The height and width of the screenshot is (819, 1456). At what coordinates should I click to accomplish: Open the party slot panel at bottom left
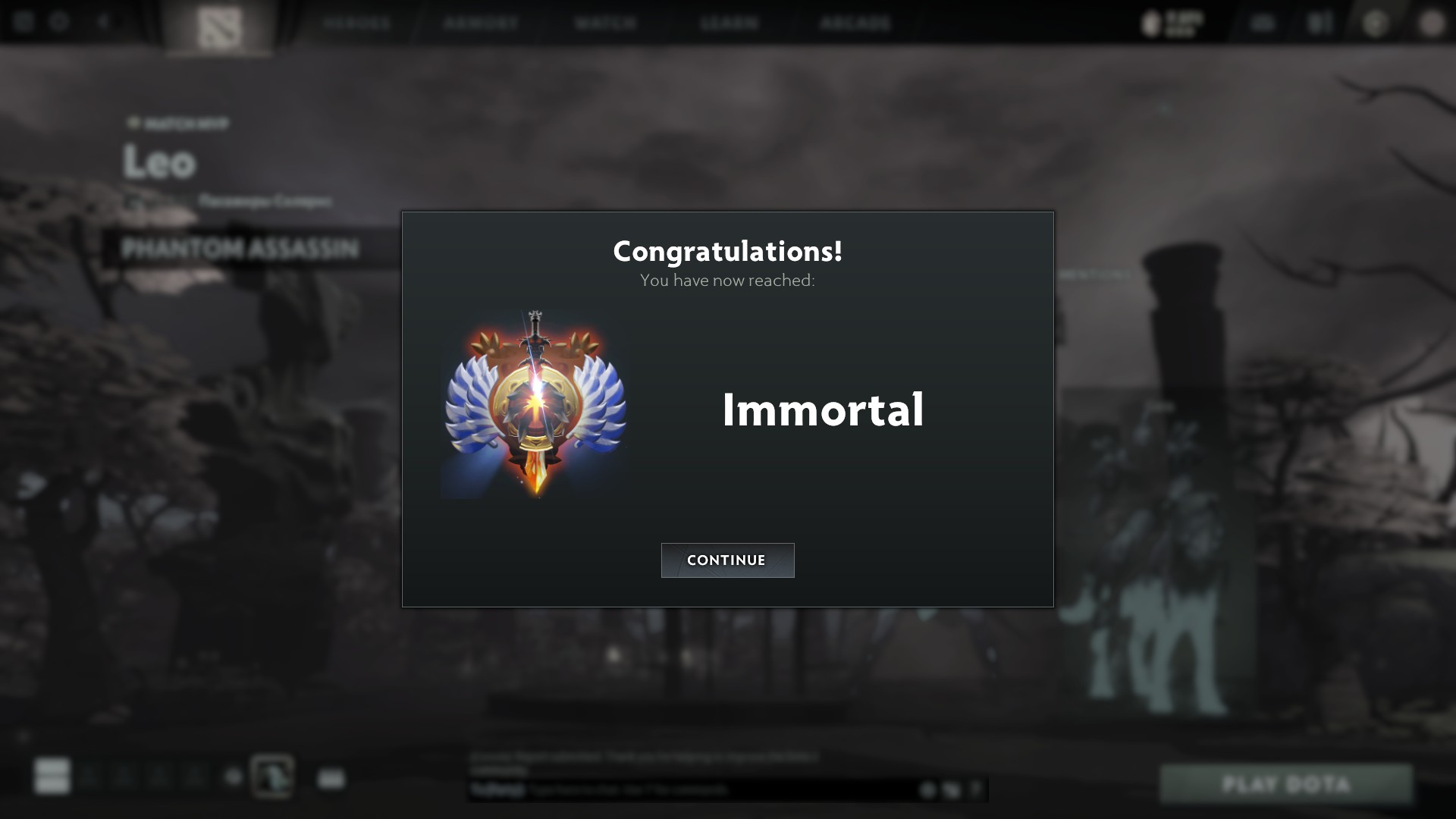[x=52, y=776]
